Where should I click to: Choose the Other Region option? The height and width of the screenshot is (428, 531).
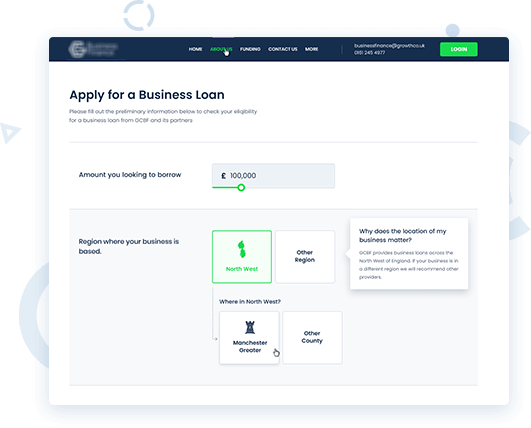tap(305, 257)
